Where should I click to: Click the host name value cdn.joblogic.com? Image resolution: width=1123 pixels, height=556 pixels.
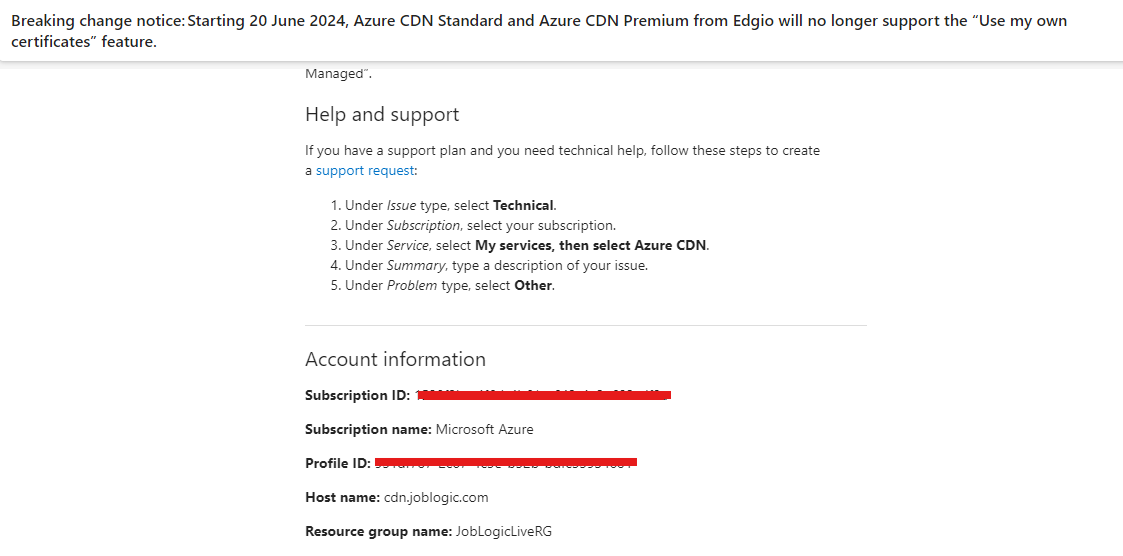click(x=436, y=497)
